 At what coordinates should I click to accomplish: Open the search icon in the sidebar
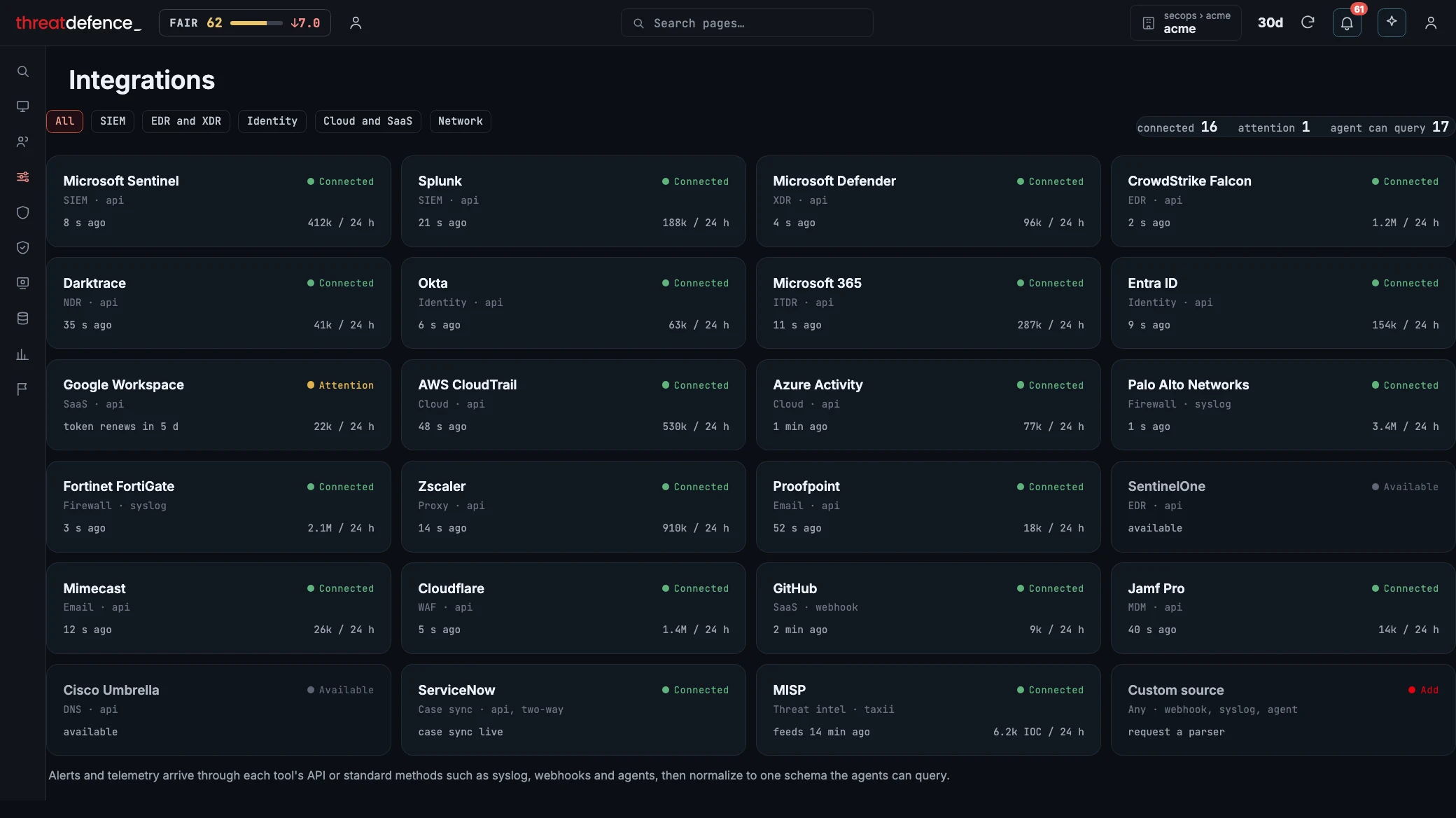pyautogui.click(x=22, y=71)
